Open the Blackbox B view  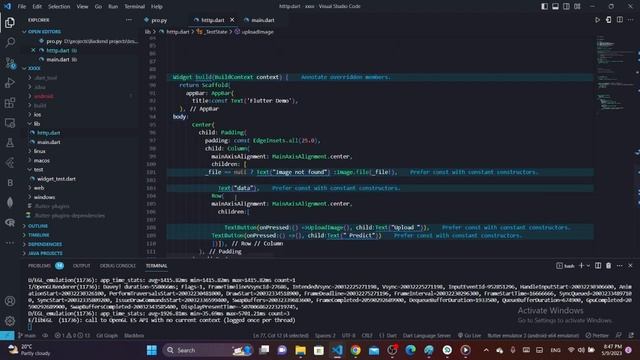click(10, 182)
